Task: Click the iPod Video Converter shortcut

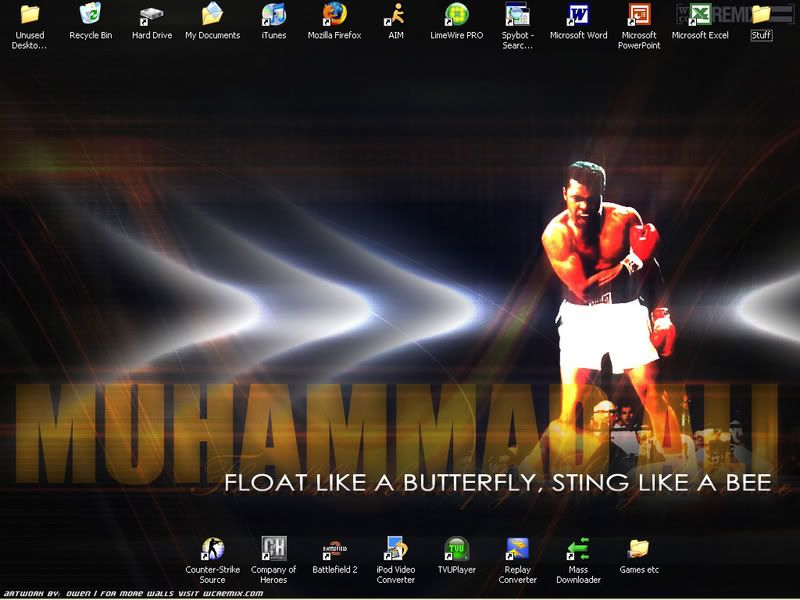Action: [396, 548]
